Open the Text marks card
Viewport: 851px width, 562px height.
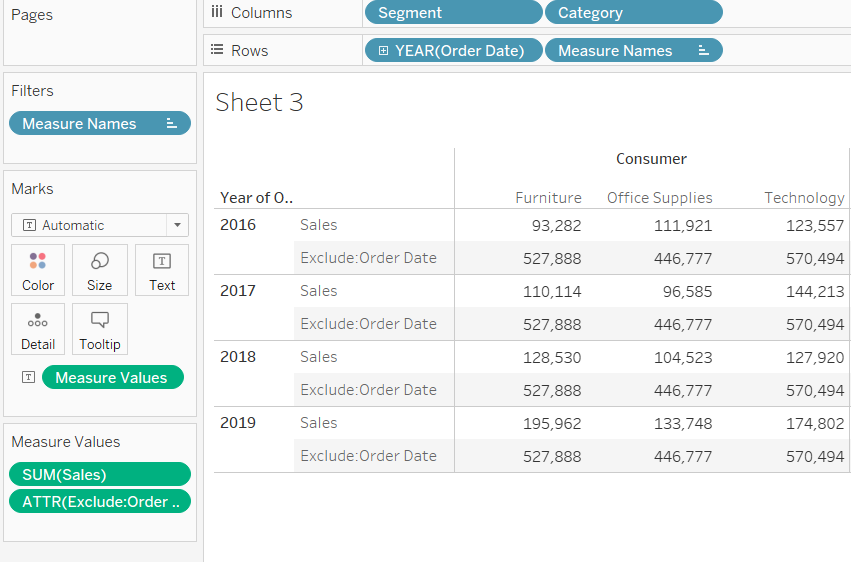click(162, 270)
